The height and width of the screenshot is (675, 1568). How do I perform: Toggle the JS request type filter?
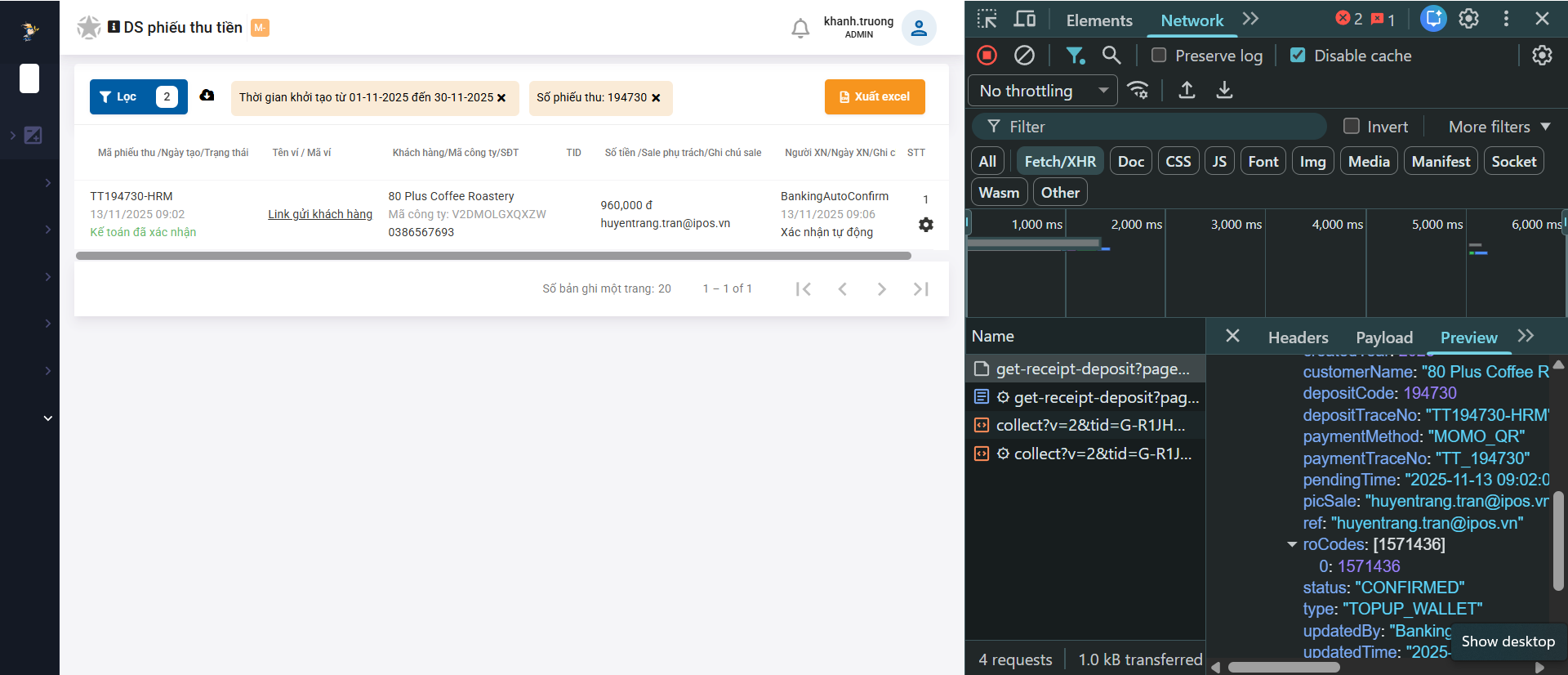click(x=1219, y=161)
